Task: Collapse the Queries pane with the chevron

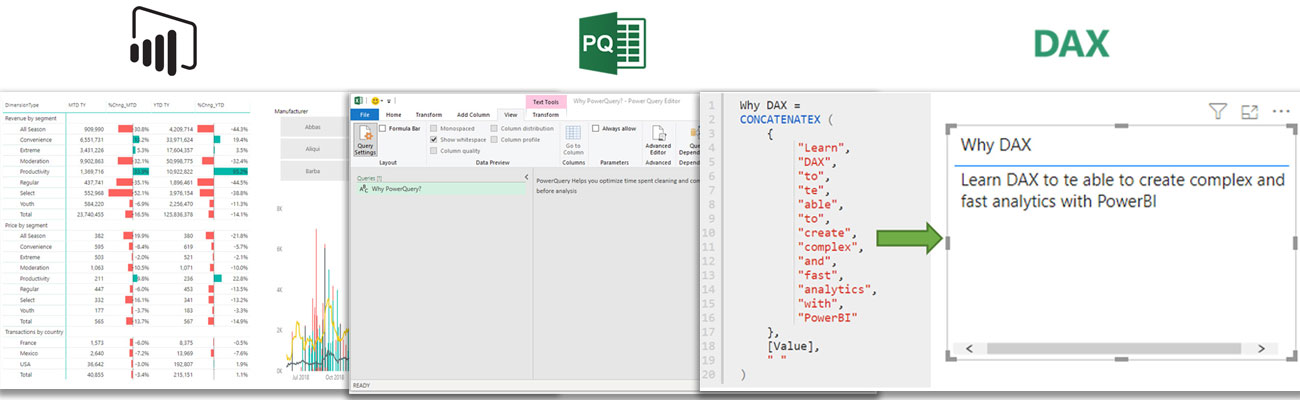Action: [x=526, y=176]
